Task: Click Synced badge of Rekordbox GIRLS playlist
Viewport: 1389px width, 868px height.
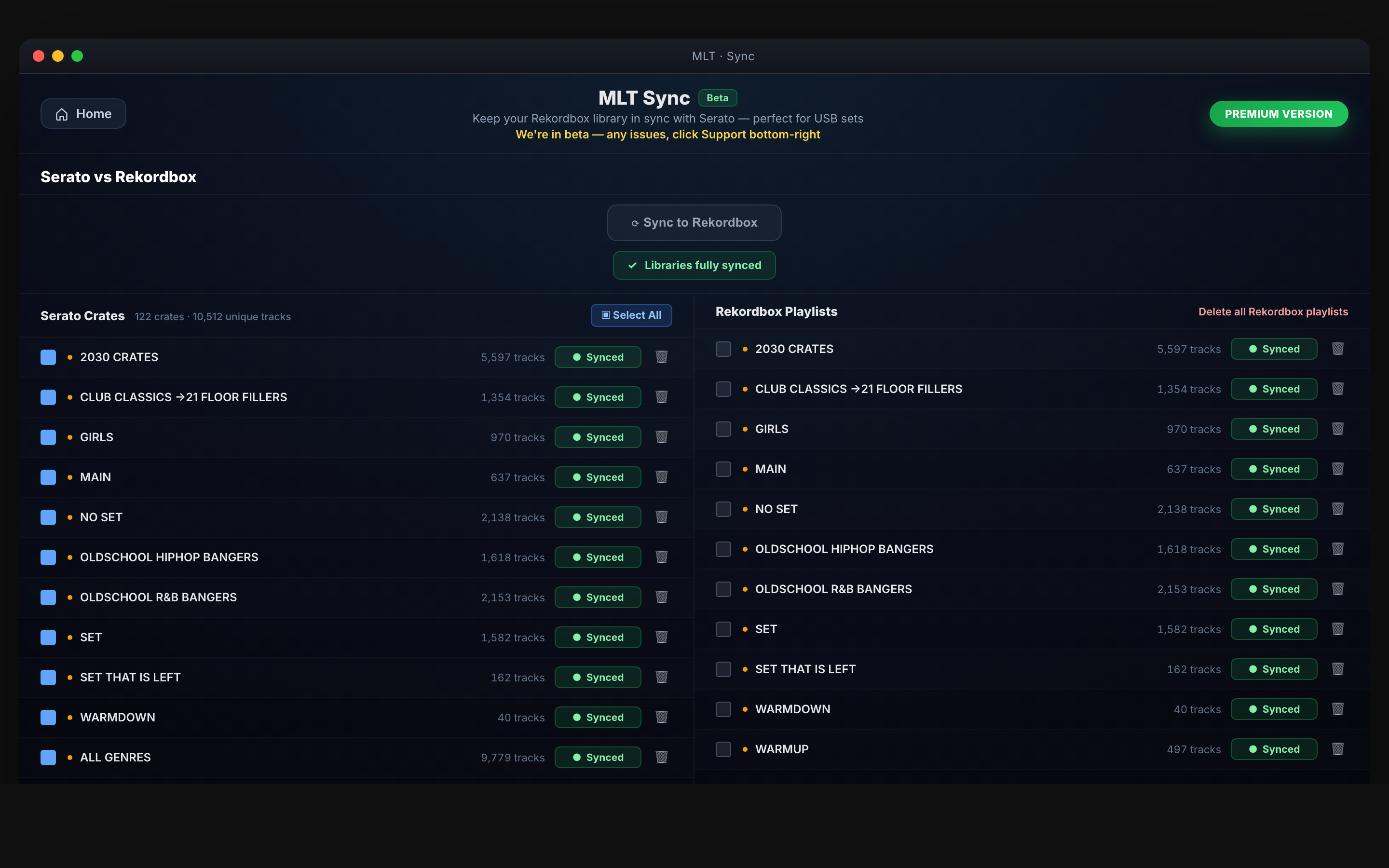Action: (1274, 429)
